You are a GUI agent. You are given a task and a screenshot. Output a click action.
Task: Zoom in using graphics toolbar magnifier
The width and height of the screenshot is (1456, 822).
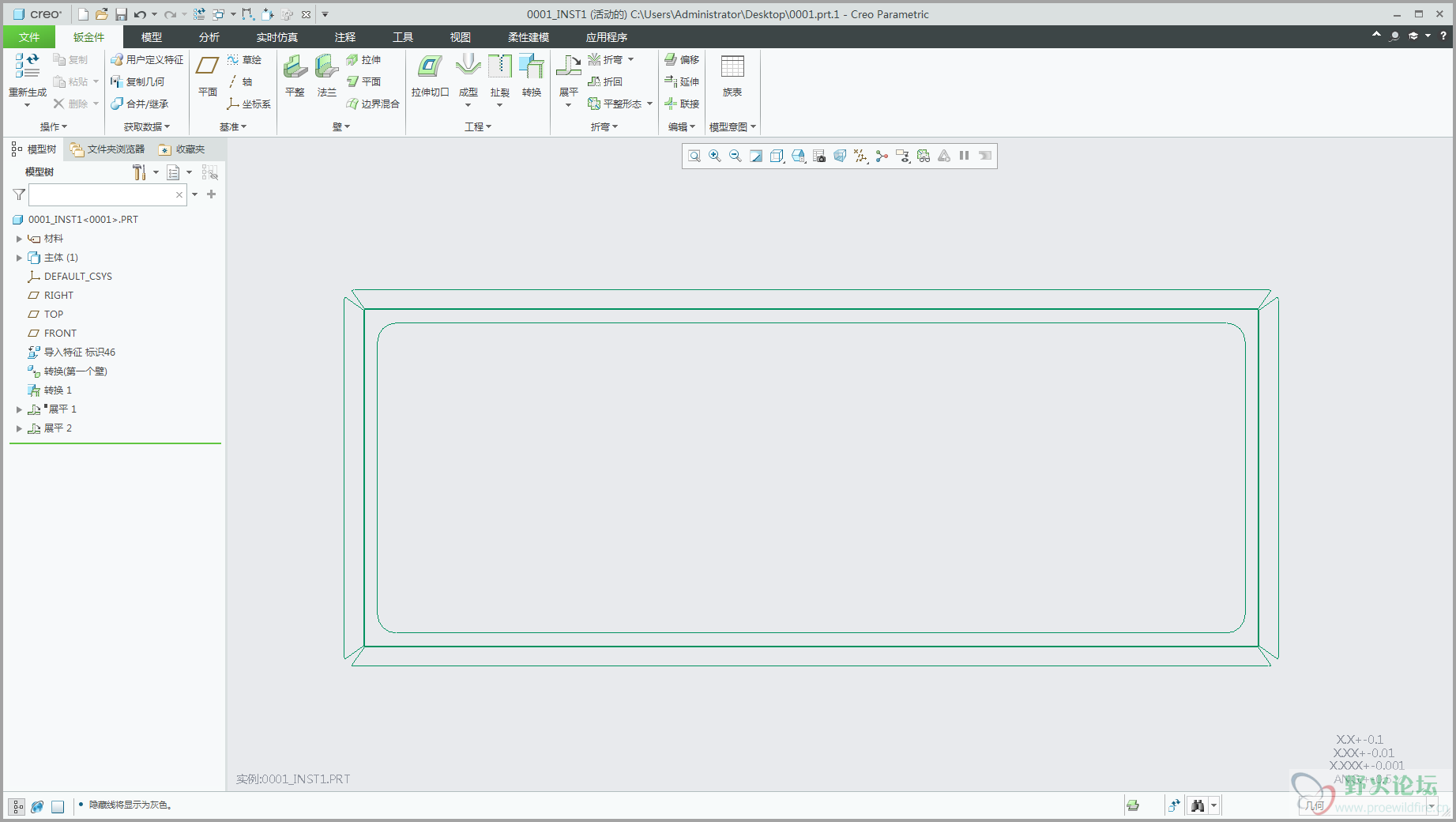point(715,156)
